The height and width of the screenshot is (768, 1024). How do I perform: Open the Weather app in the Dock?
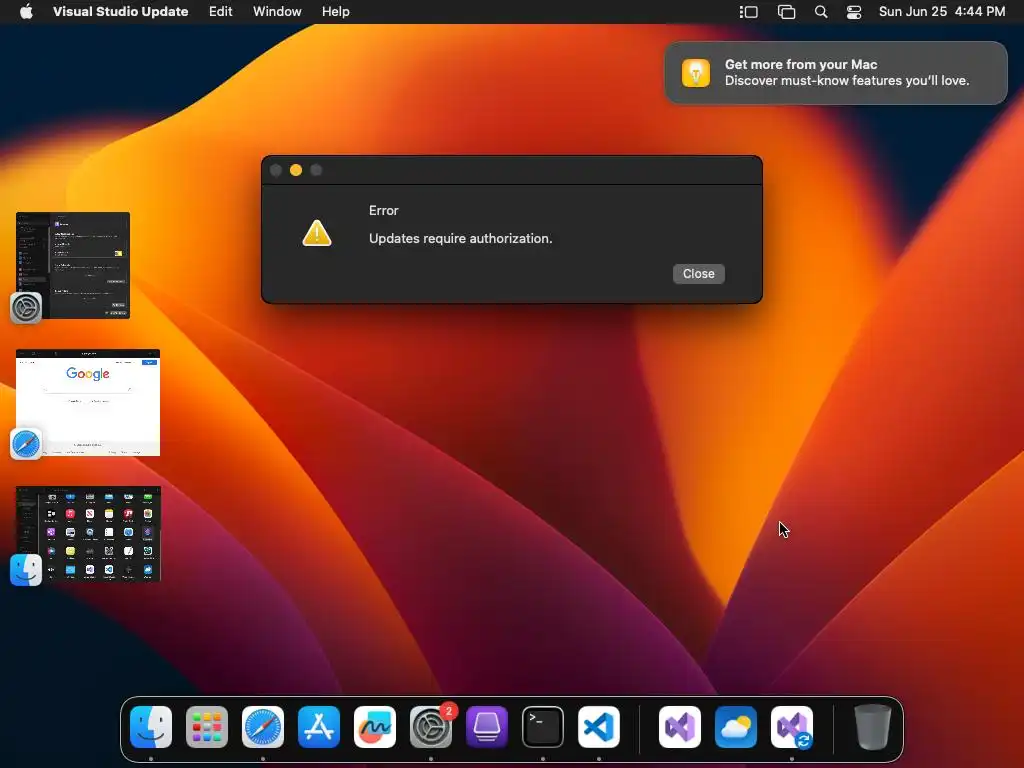click(736, 727)
